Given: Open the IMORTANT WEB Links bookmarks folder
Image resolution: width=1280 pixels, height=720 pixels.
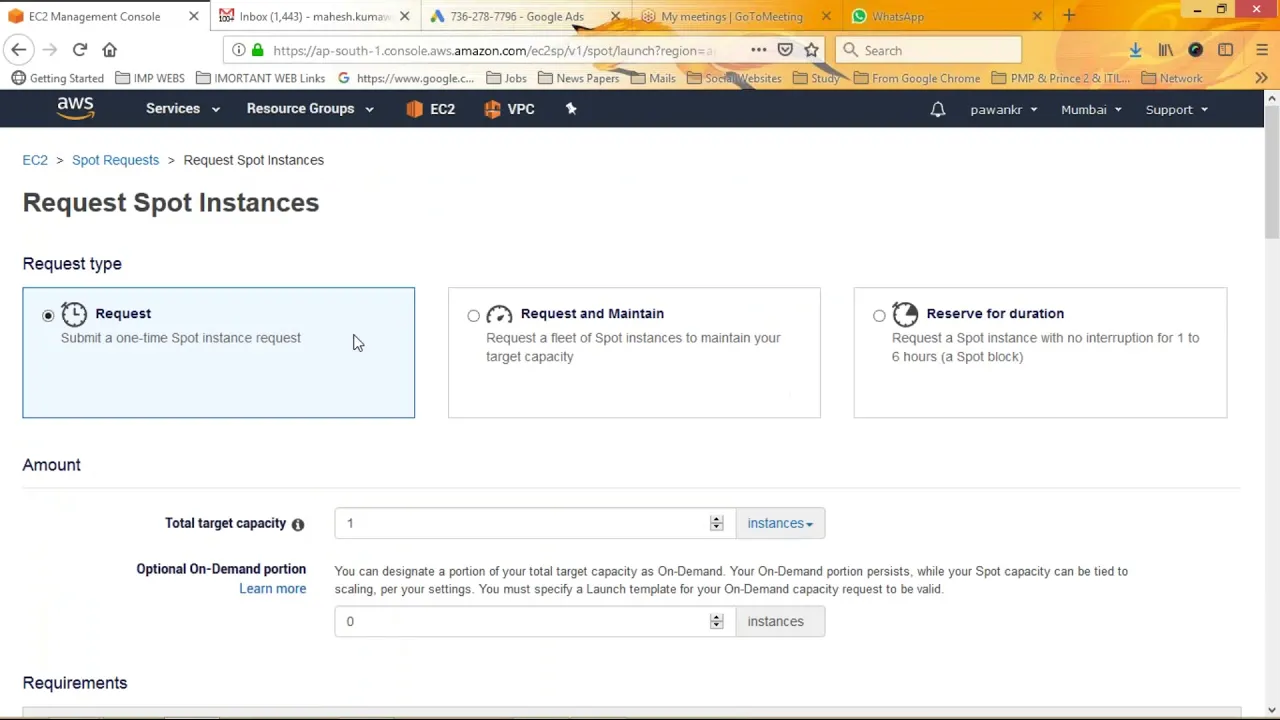Looking at the screenshot, I should pos(260,78).
